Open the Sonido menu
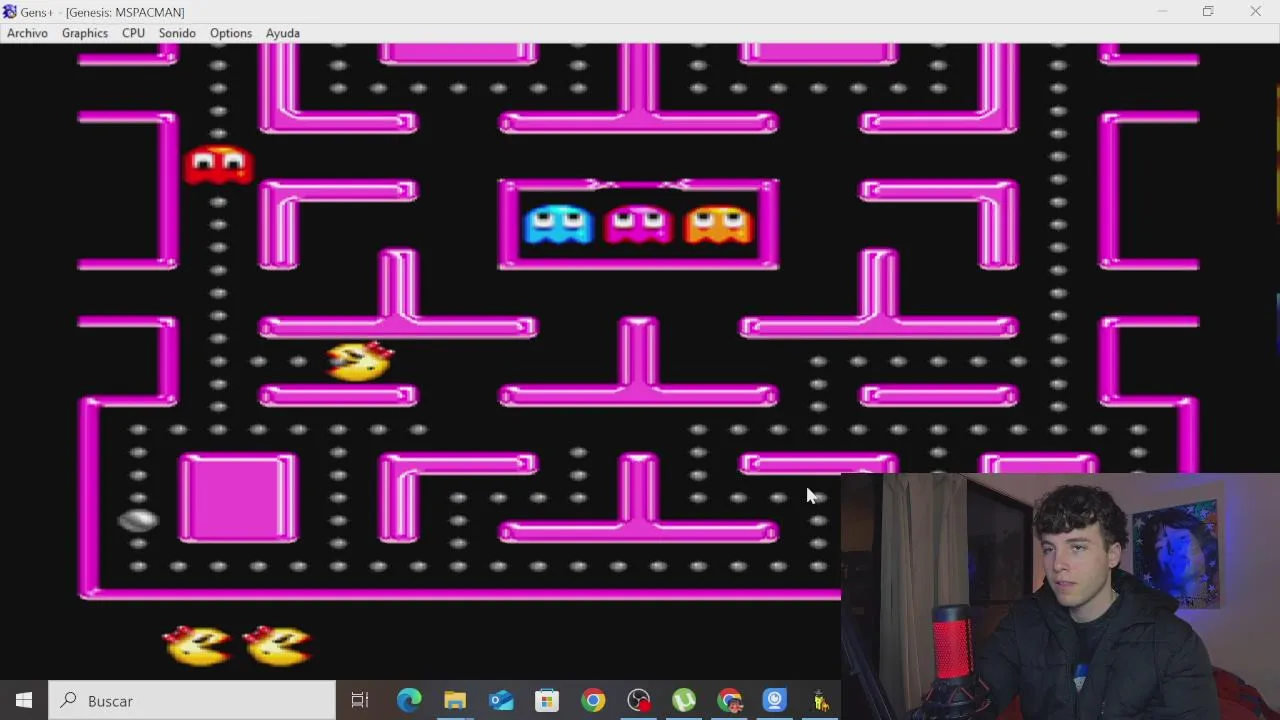Image resolution: width=1280 pixels, height=720 pixels. pos(177,33)
